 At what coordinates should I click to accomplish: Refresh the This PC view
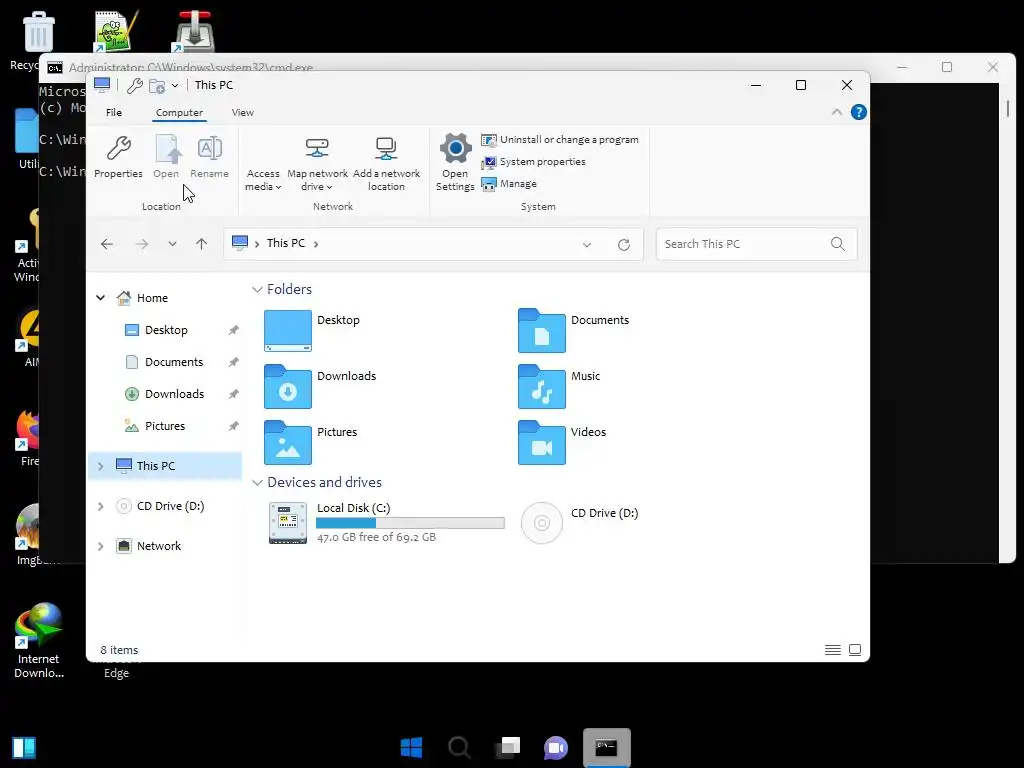624,245
